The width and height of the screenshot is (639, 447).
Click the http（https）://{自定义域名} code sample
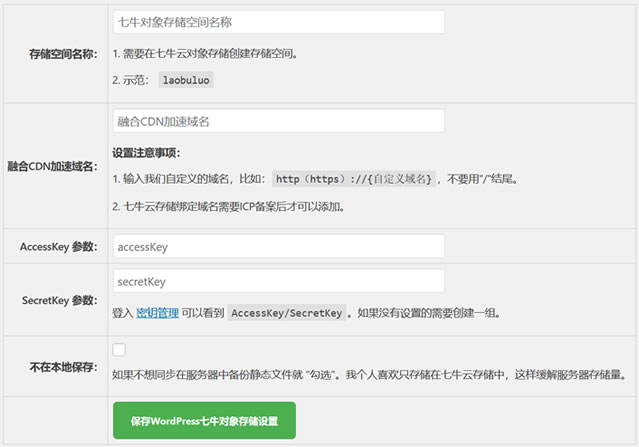pos(355,179)
